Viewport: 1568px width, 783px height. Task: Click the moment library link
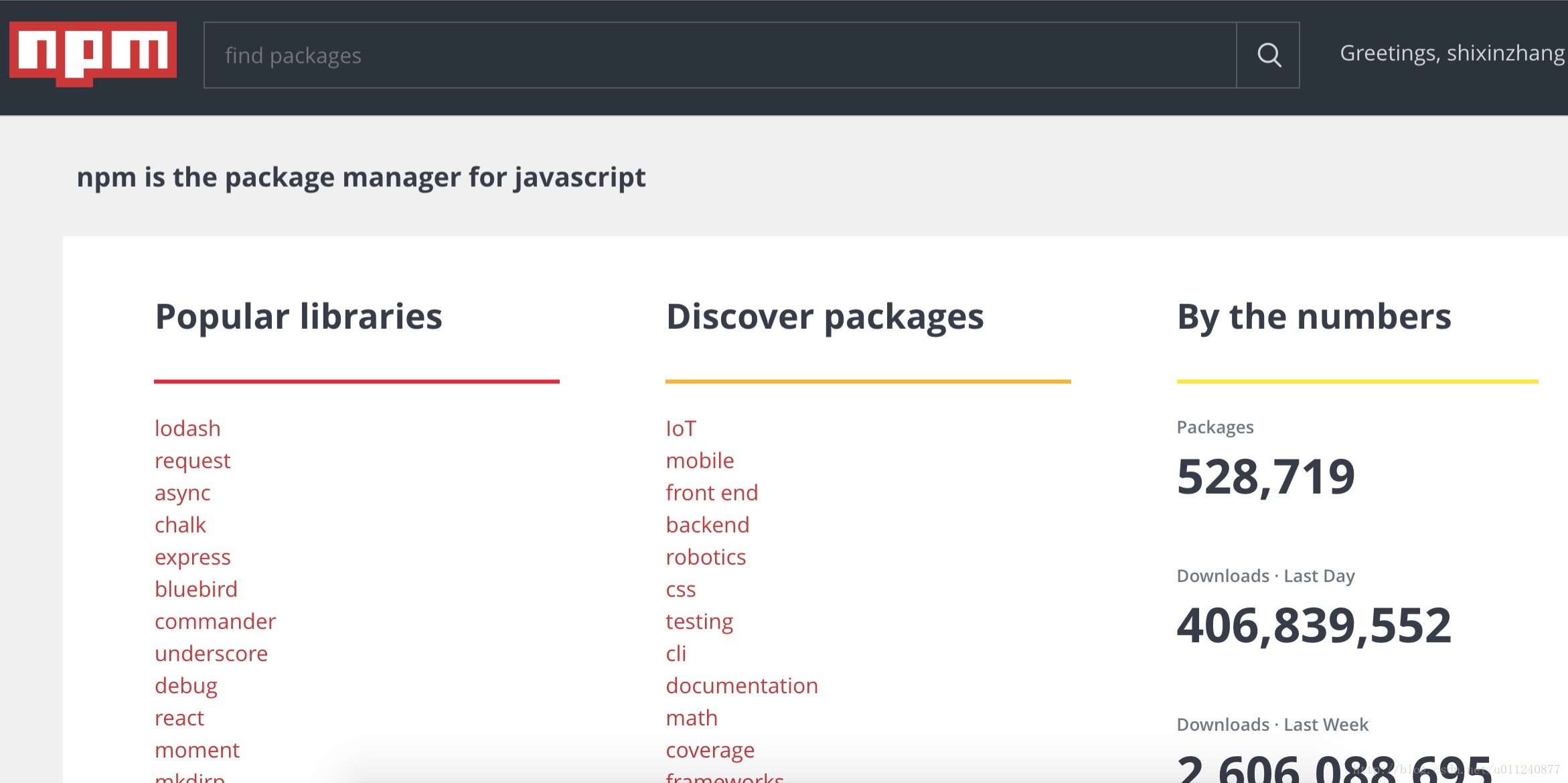coord(197,749)
